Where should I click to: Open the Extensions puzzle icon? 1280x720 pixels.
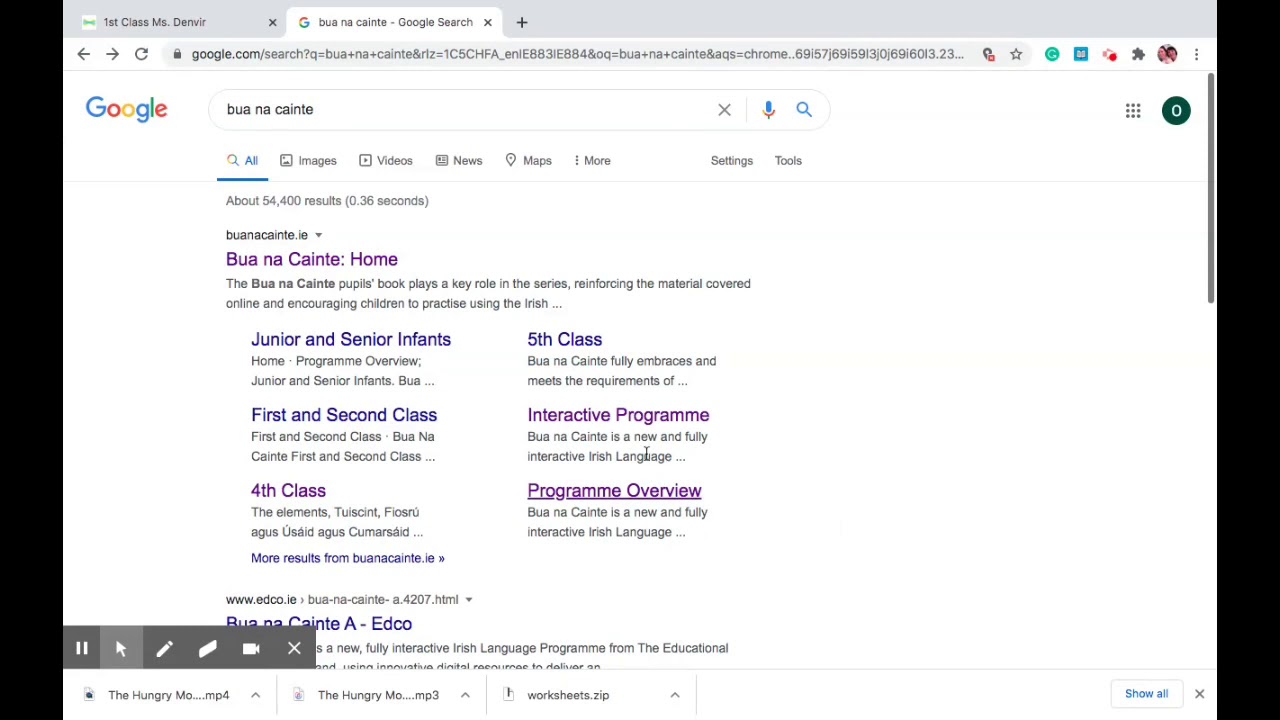1138,54
